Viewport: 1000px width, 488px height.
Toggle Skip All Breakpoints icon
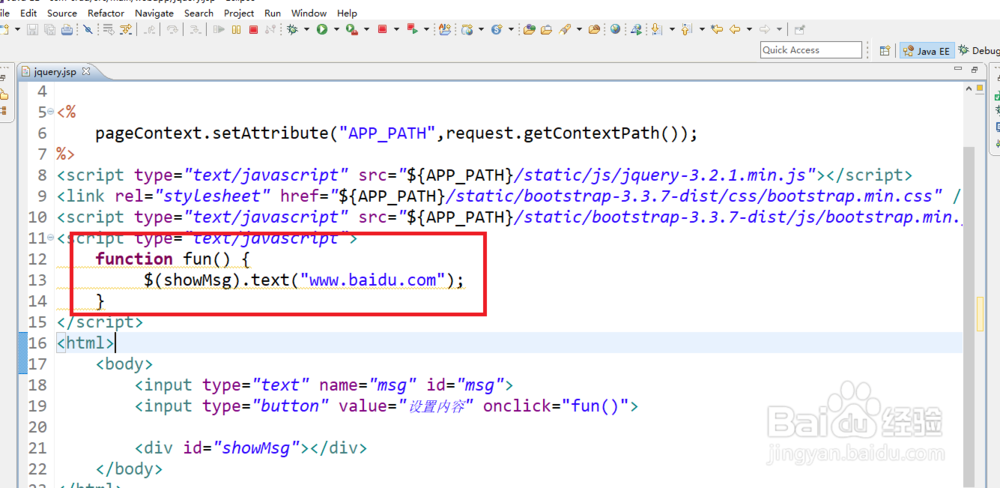(88, 29)
